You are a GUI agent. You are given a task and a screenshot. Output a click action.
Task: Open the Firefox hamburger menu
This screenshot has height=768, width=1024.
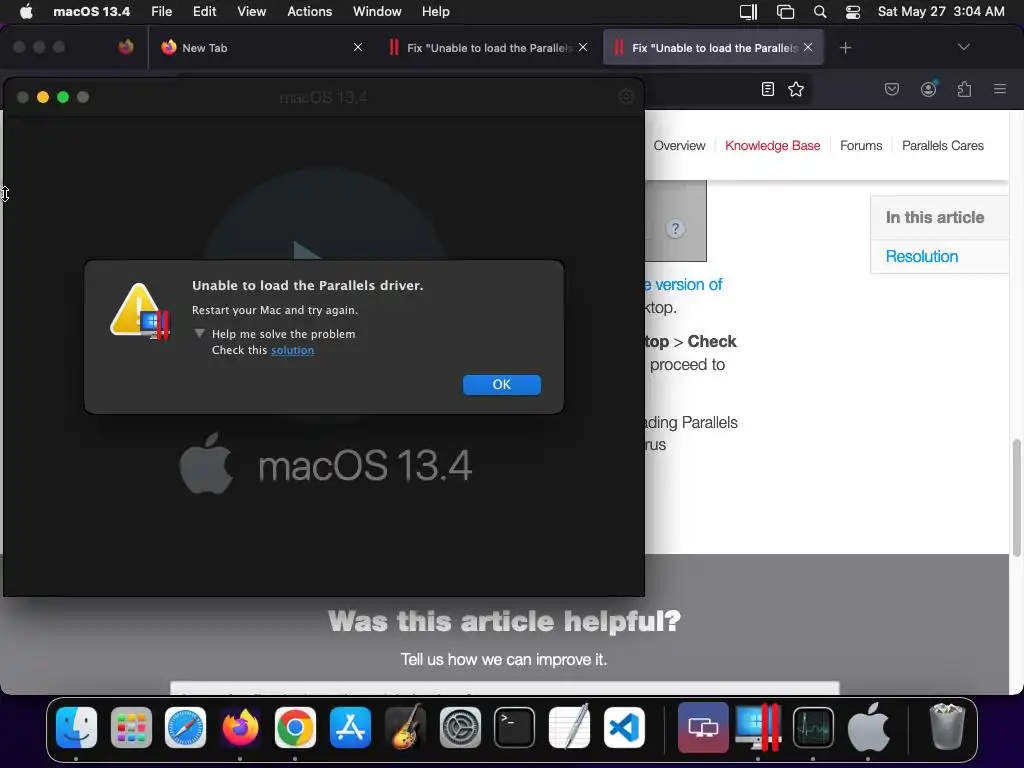tap(999, 89)
